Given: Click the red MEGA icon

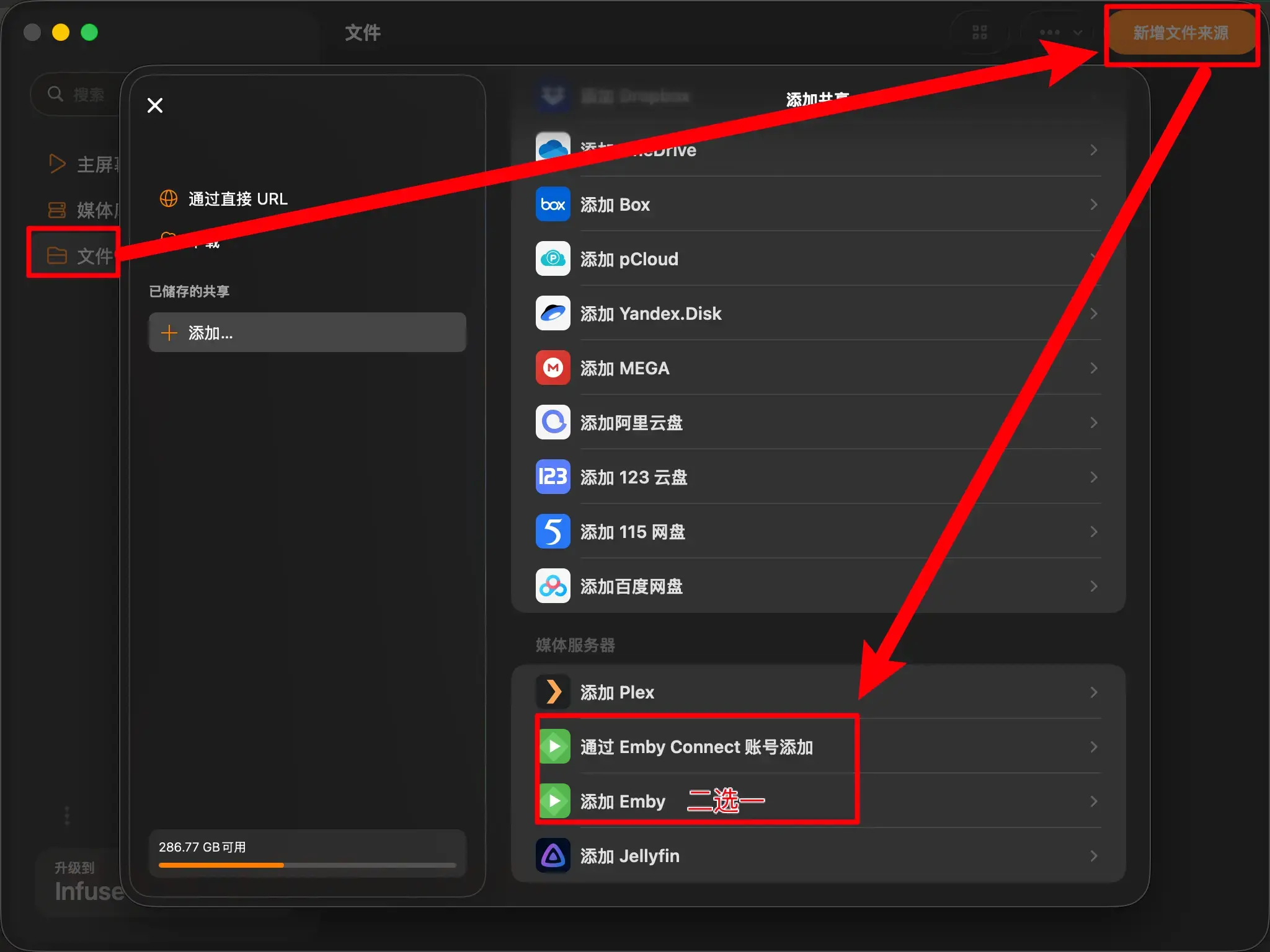Looking at the screenshot, I should point(553,368).
